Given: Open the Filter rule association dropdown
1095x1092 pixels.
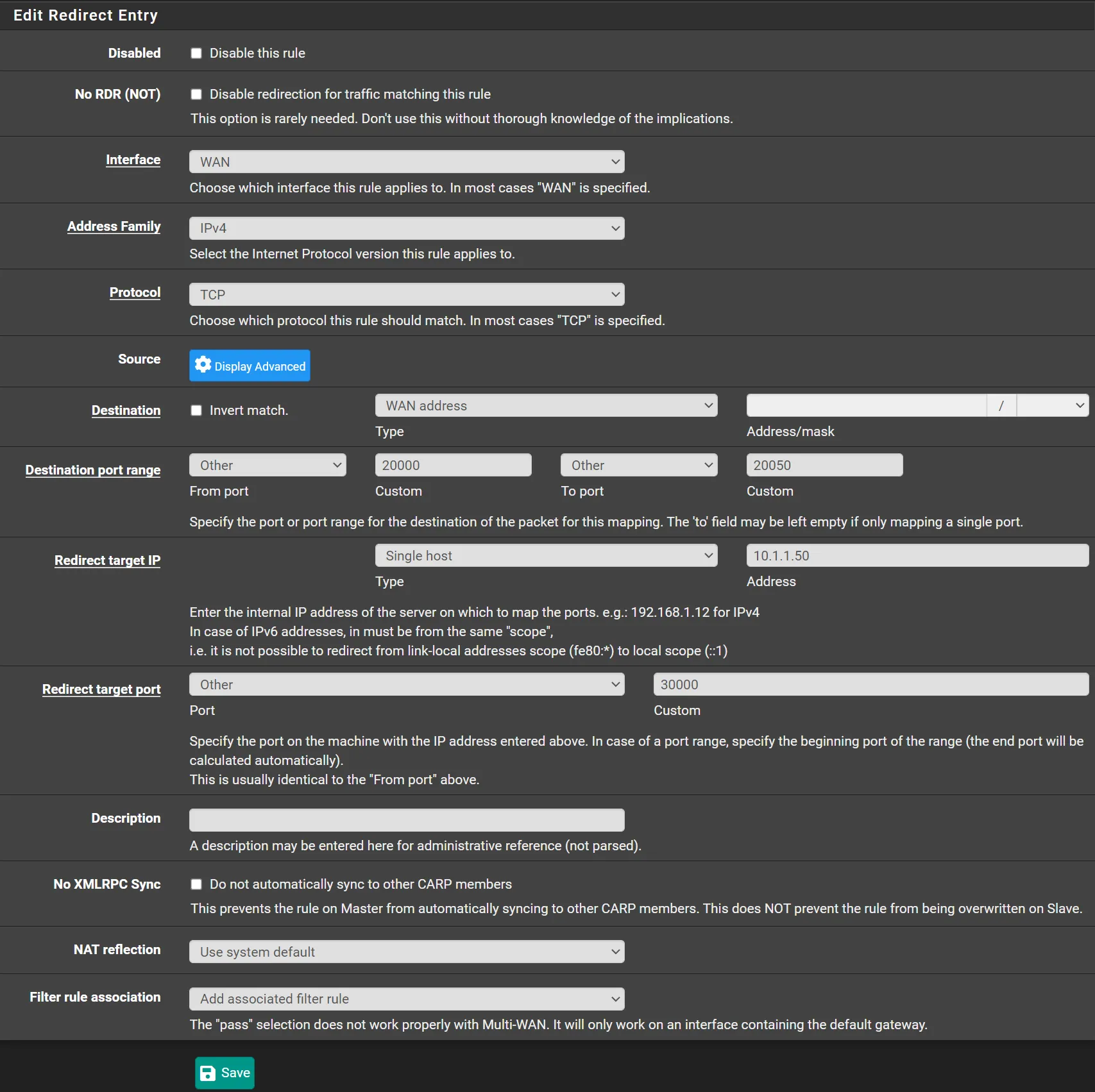Looking at the screenshot, I should pyautogui.click(x=406, y=998).
